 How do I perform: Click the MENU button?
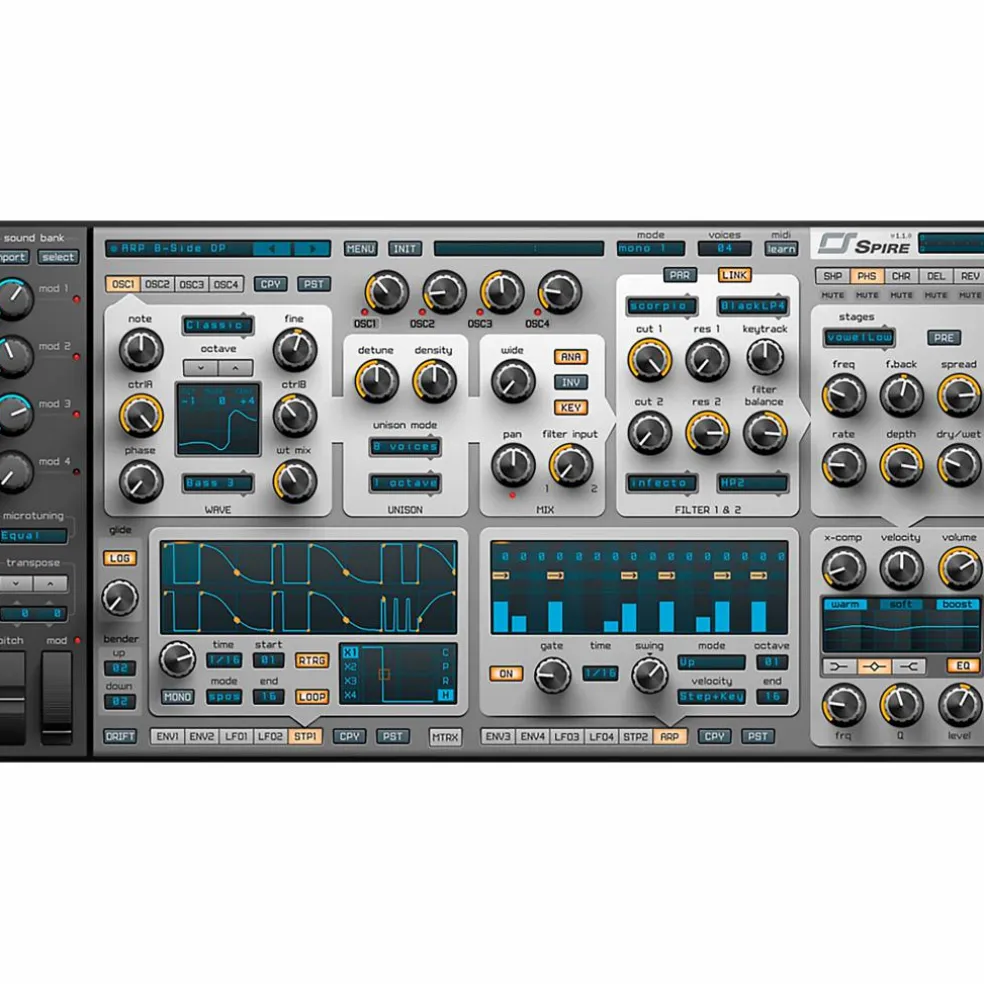click(x=360, y=249)
